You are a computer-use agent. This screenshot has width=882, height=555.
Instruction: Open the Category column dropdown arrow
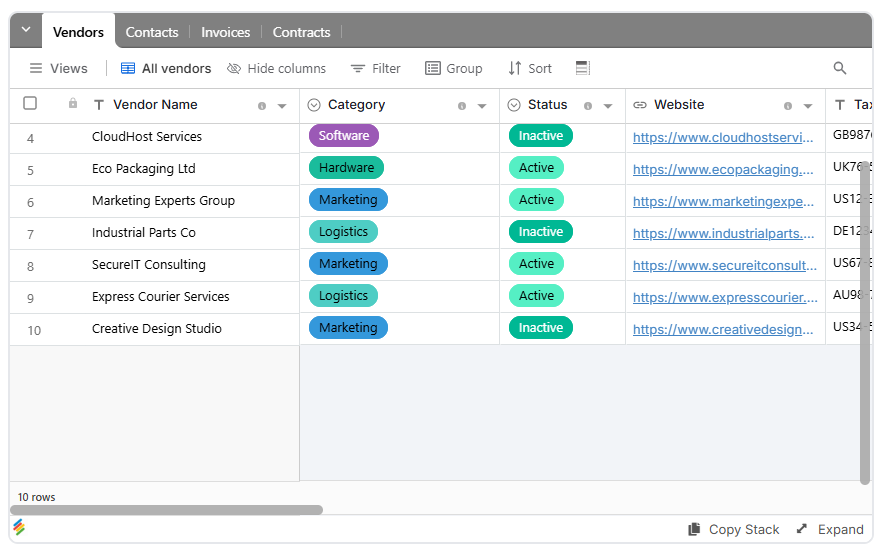[482, 106]
